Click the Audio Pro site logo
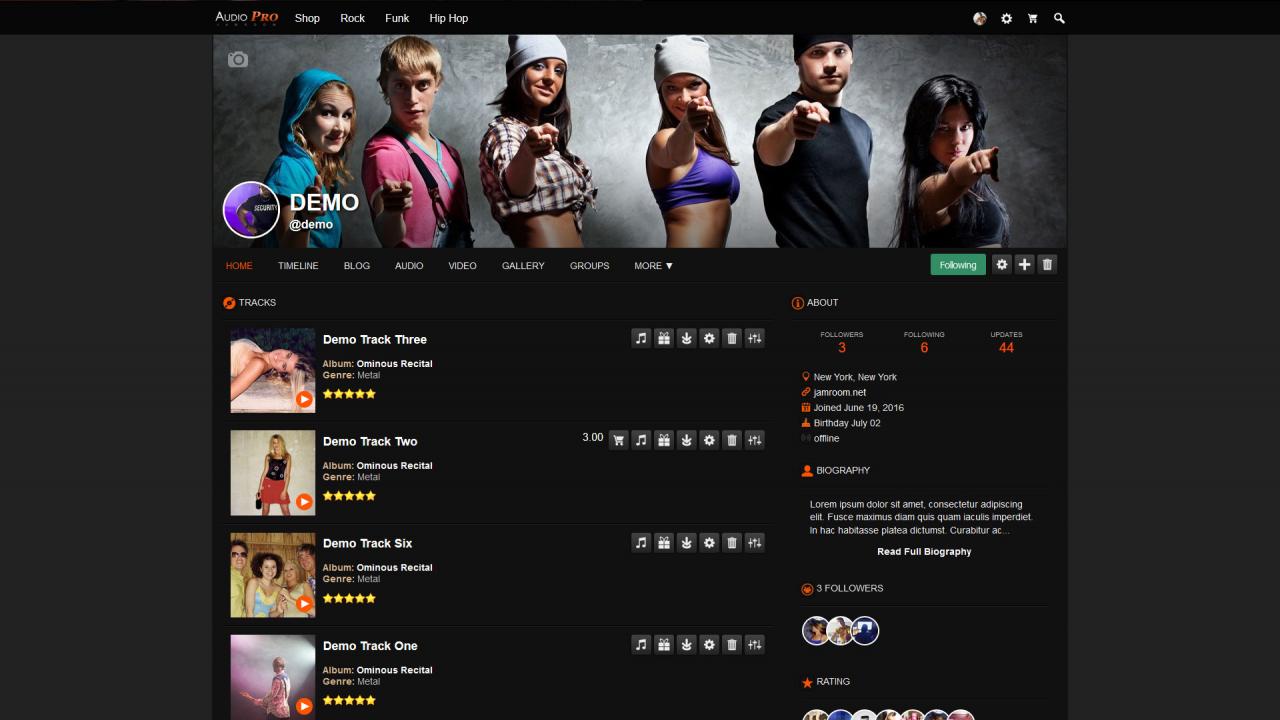Viewport: 1280px width, 720px height. [x=247, y=17]
